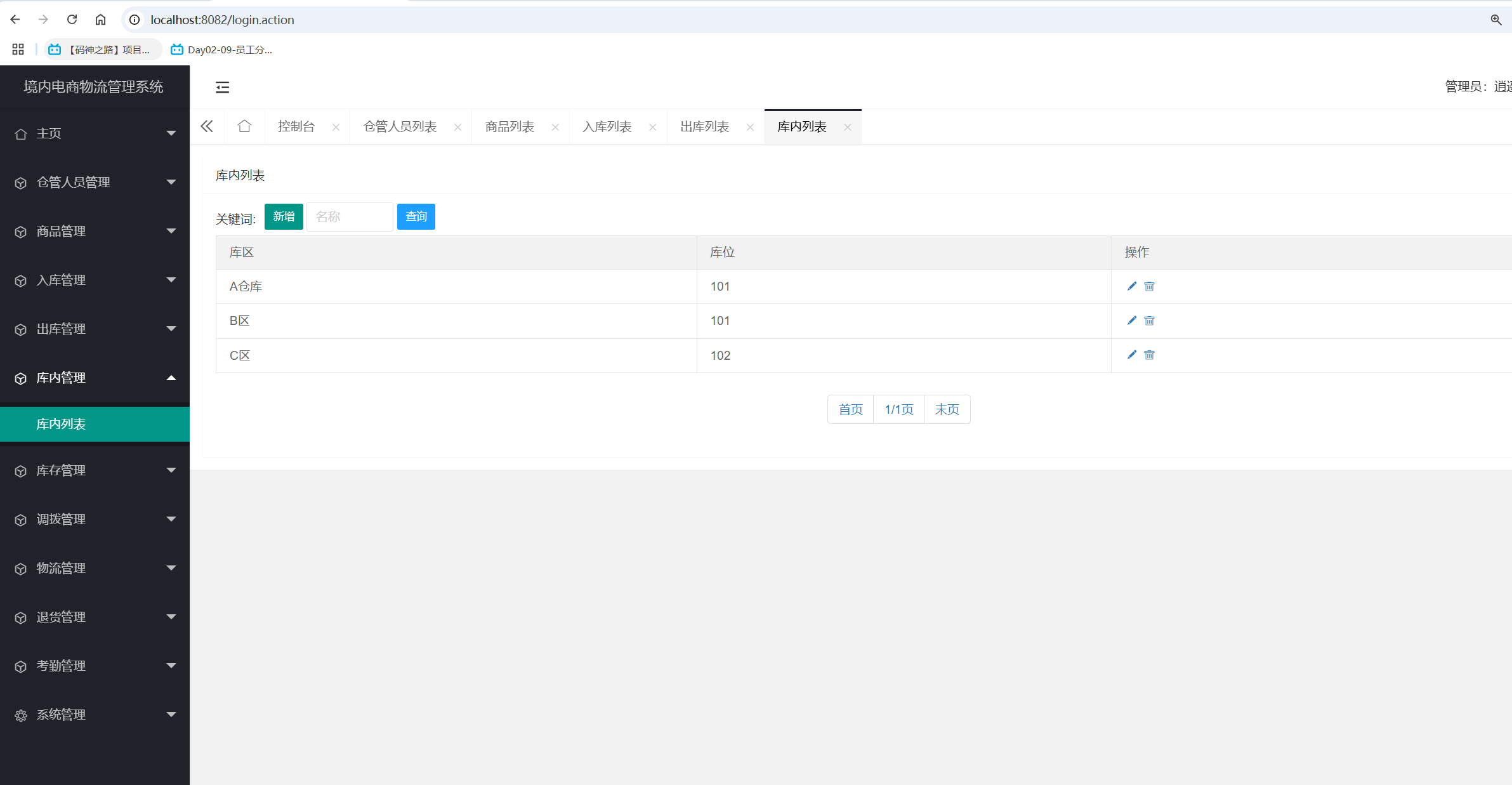Click the blue 查询 button
The image size is (1512, 785).
(x=416, y=216)
